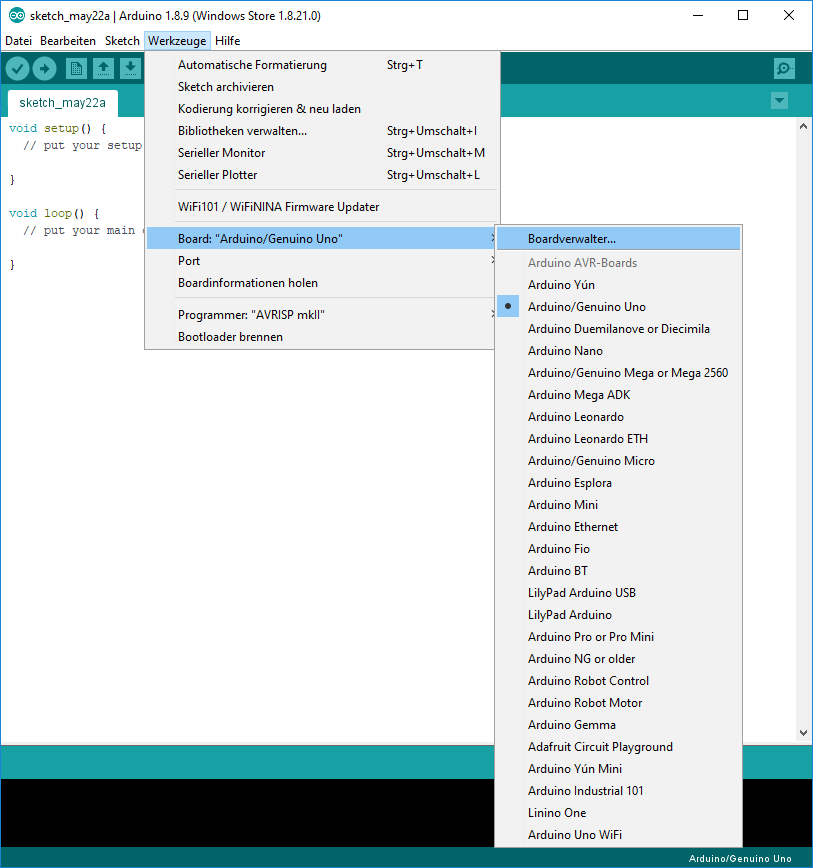Viewport: 813px width, 868px height.
Task: Choose Arduino Nano as the board
Action: point(565,351)
